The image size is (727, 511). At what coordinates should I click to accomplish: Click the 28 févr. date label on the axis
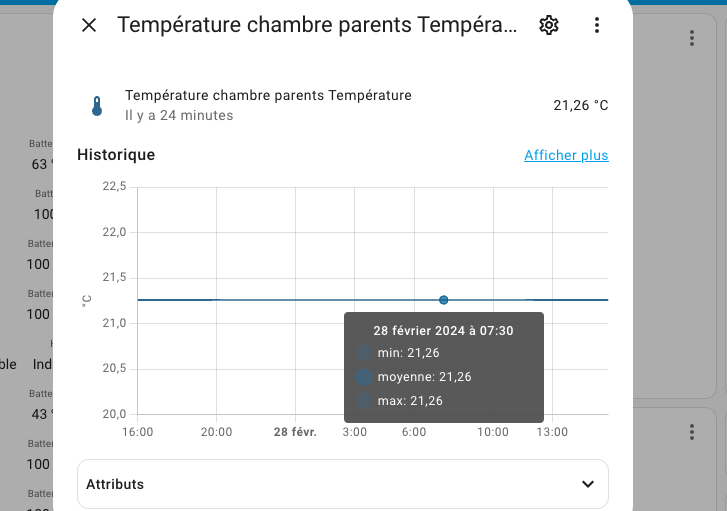click(295, 432)
